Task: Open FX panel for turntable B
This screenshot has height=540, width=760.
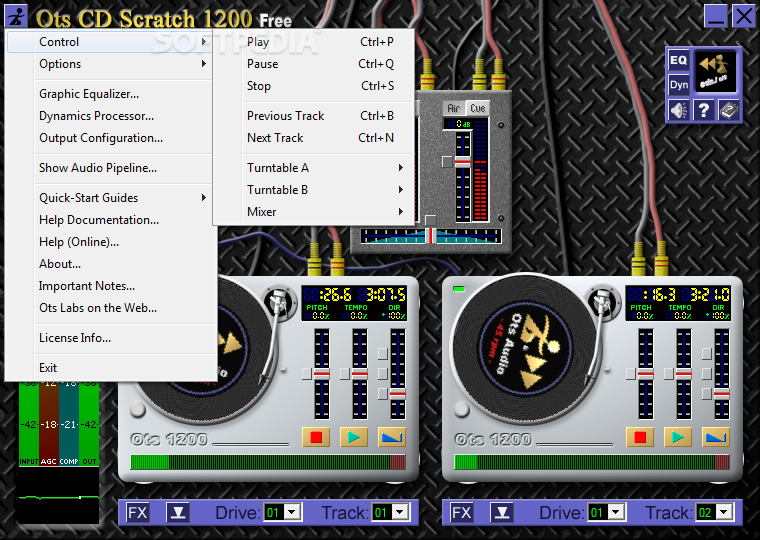Action: click(x=461, y=512)
